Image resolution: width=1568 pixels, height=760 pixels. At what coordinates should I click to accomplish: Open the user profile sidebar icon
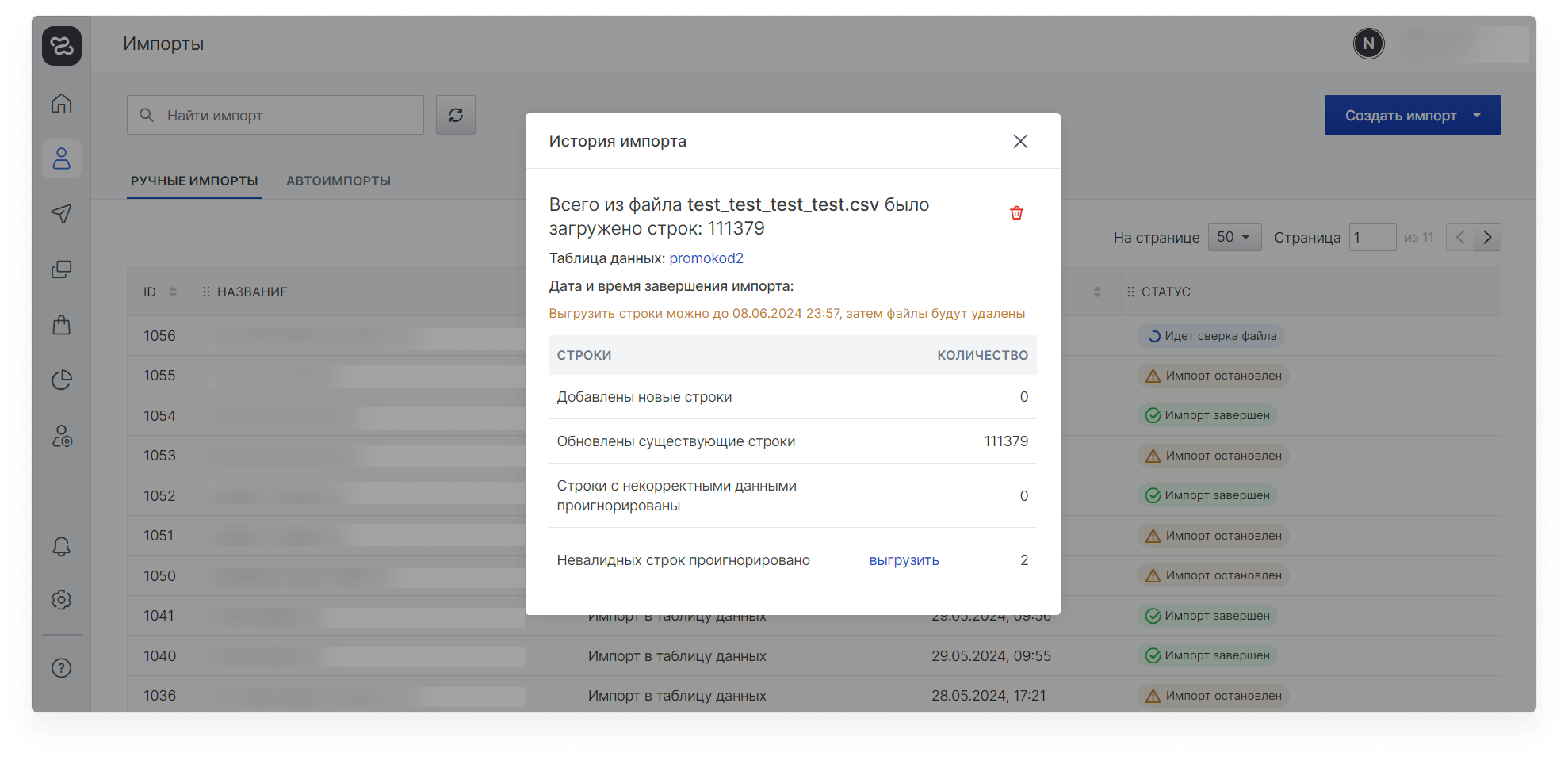(x=62, y=158)
